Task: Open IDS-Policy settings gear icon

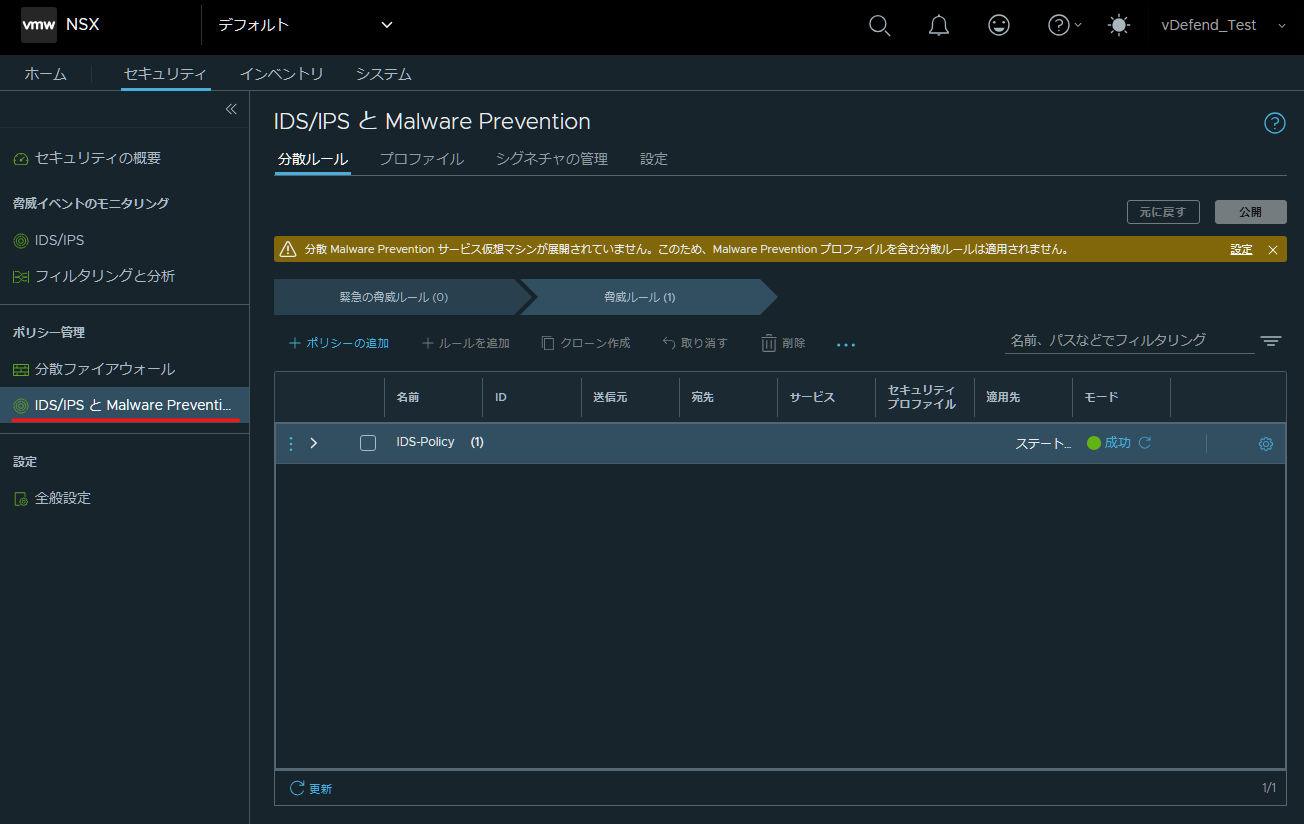Action: coord(1266,444)
